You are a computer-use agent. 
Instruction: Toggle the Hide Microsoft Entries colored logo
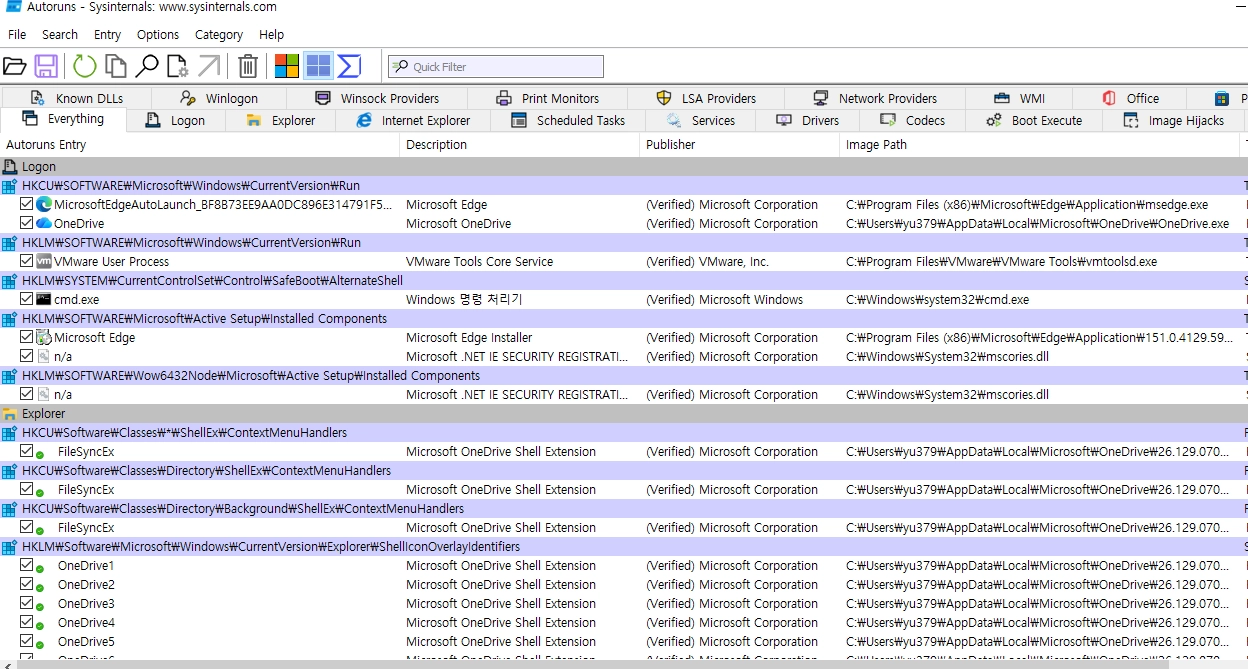(287, 67)
